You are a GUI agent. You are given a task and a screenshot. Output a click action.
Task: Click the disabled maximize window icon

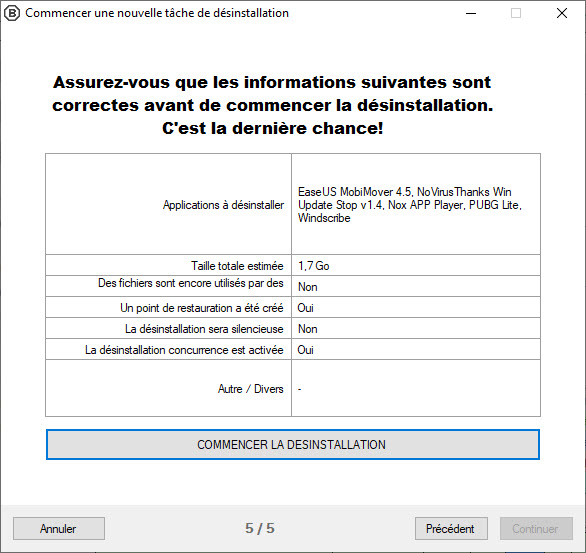click(516, 13)
